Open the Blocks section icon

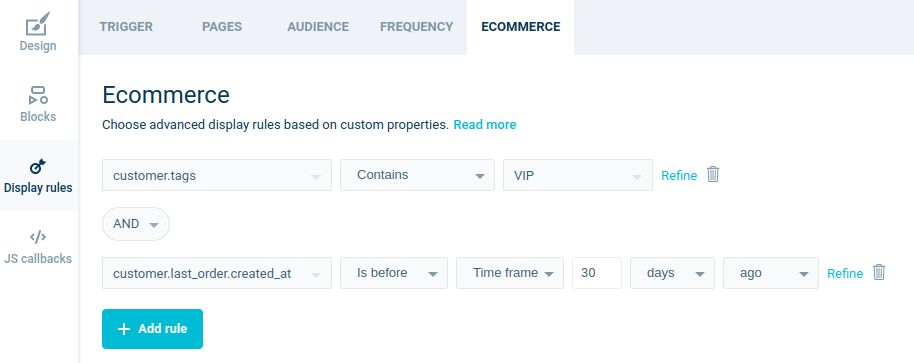(38, 95)
